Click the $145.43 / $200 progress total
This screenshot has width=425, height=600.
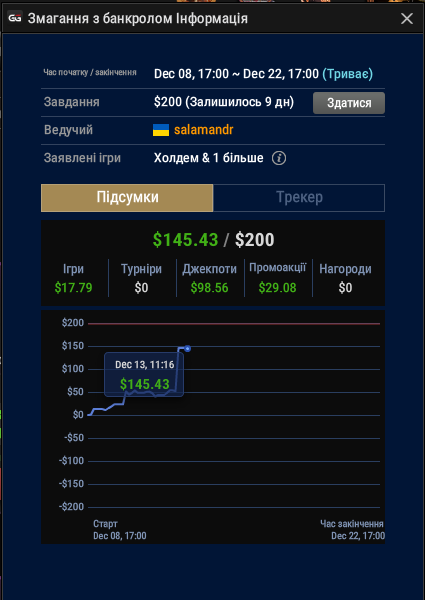pos(213,240)
